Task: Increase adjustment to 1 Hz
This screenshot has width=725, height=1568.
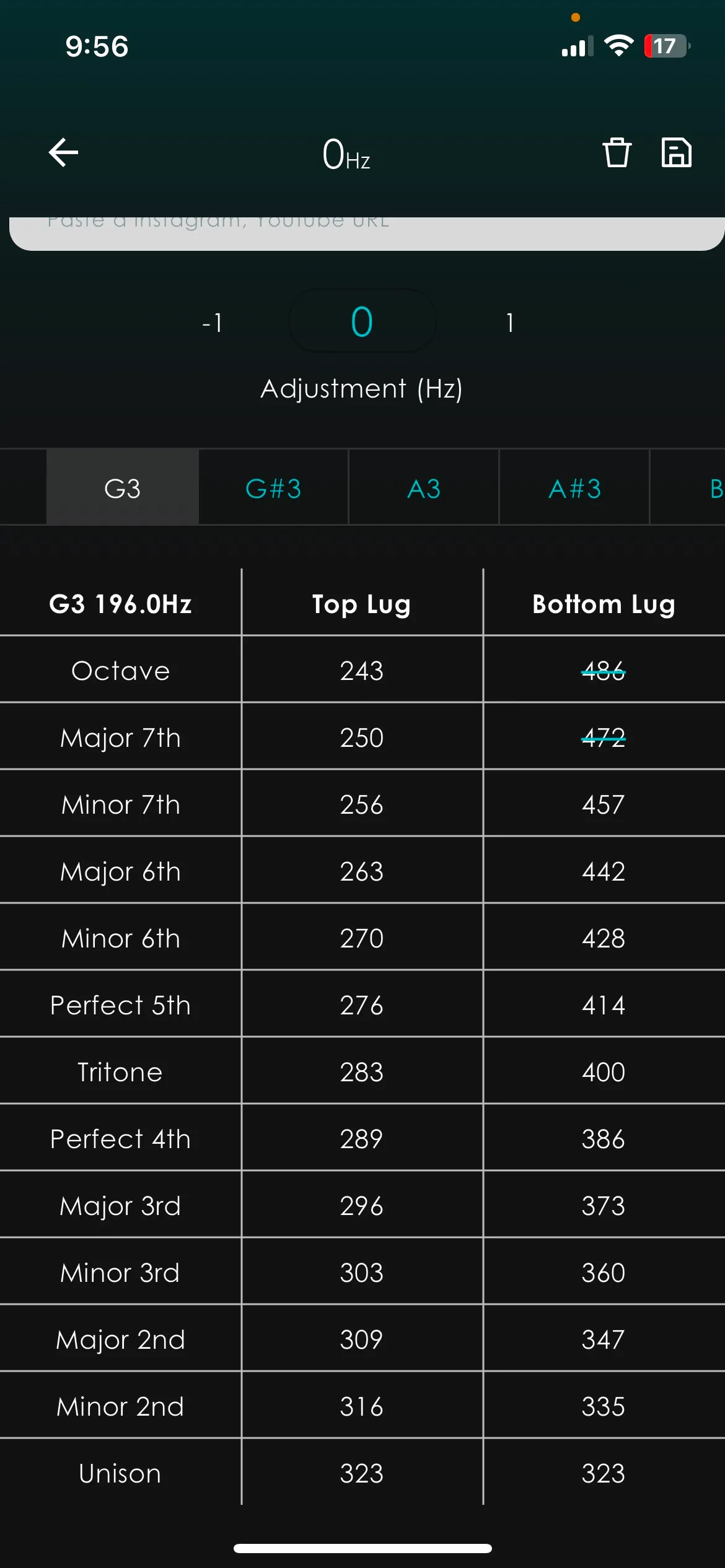Action: (x=509, y=323)
